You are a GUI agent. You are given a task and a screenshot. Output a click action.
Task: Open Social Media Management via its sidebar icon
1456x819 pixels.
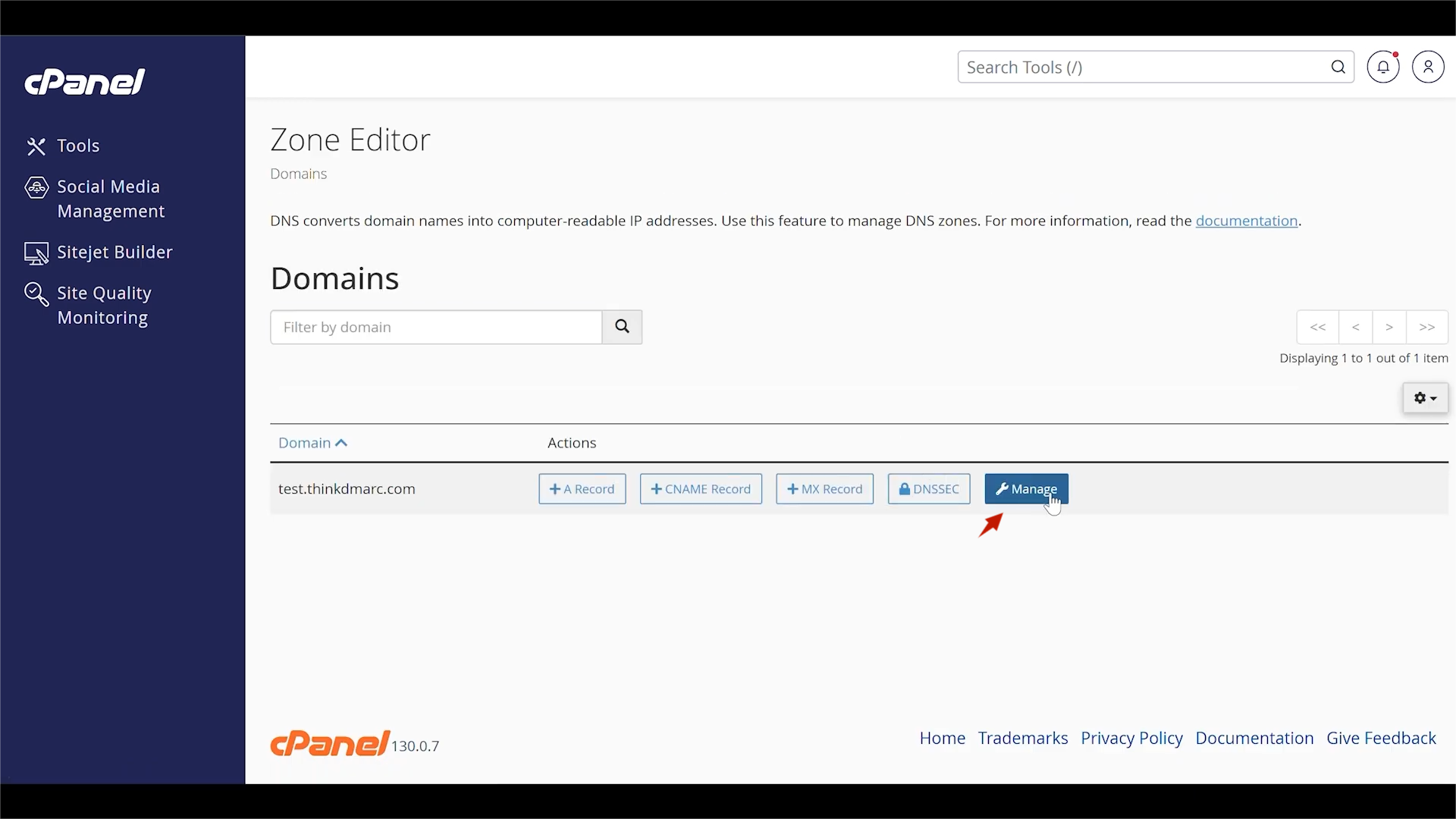[36, 187]
